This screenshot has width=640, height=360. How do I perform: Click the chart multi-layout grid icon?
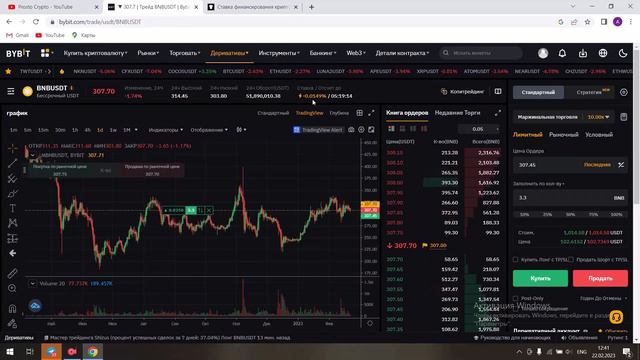point(360,113)
